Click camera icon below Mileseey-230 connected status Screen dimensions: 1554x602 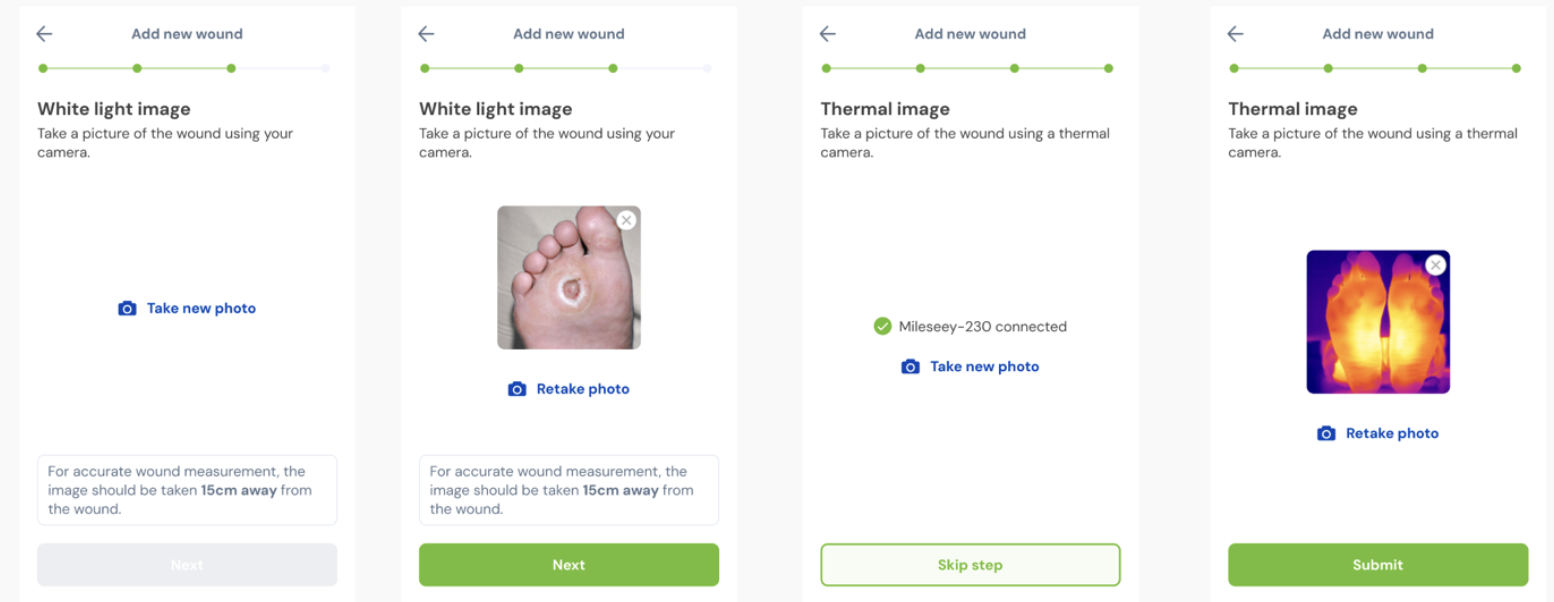910,367
